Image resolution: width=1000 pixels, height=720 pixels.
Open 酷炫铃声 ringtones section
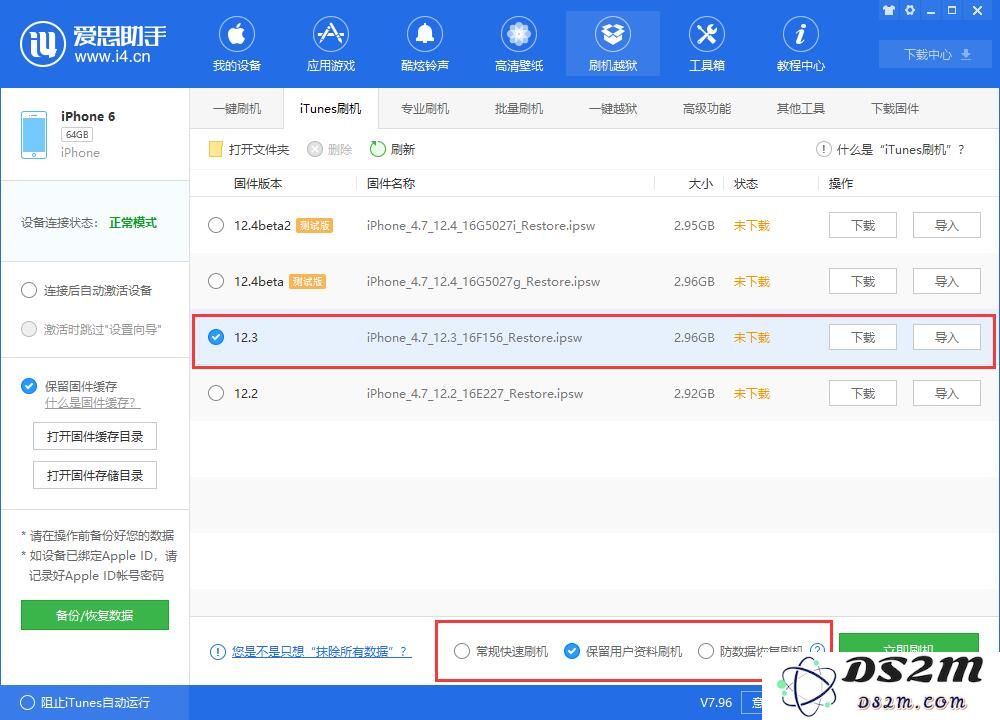(x=425, y=44)
